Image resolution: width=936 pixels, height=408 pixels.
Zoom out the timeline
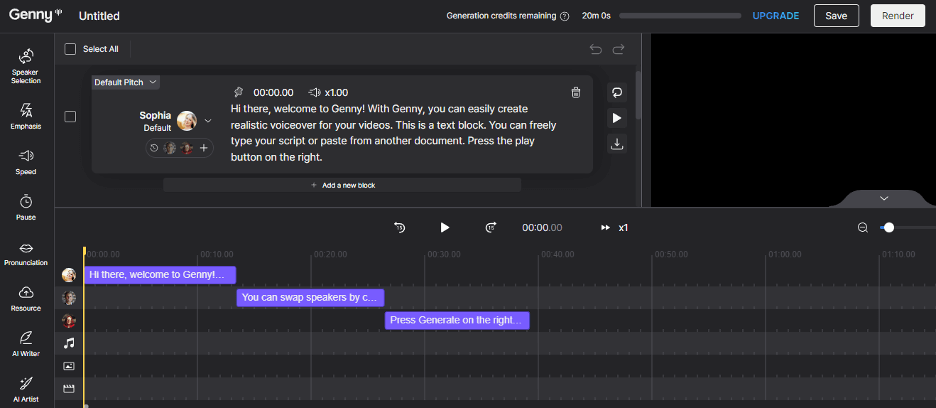click(863, 228)
